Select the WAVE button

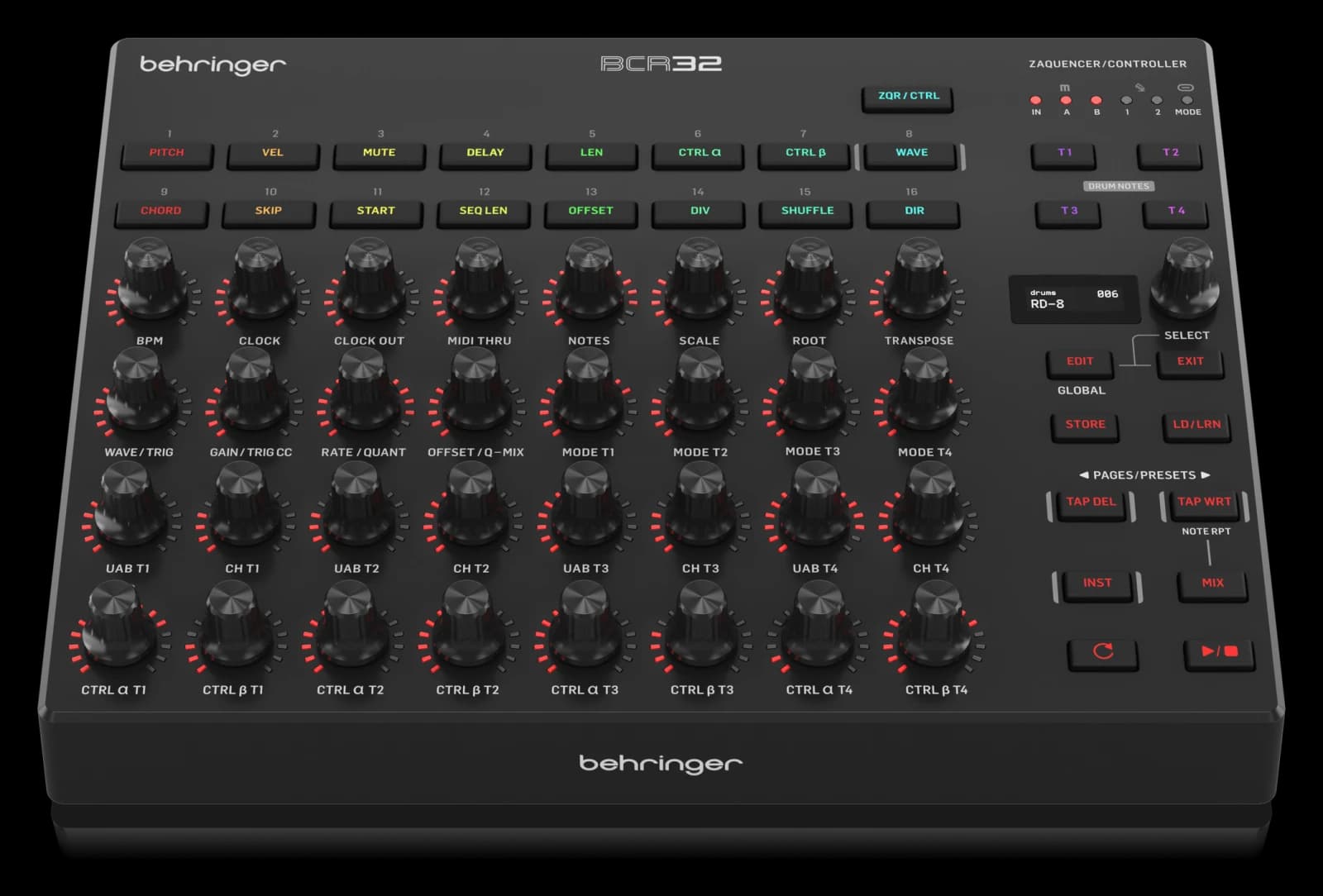click(911, 154)
